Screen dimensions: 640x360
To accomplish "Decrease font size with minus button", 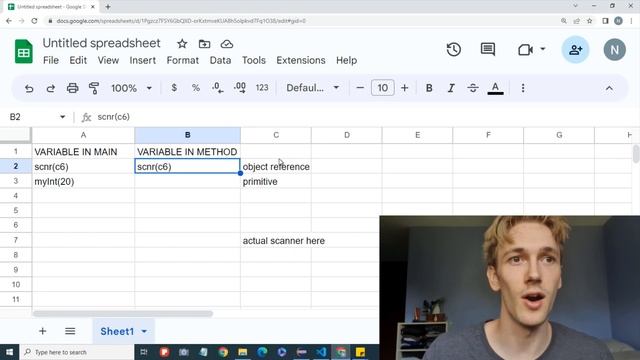I will (360, 88).
